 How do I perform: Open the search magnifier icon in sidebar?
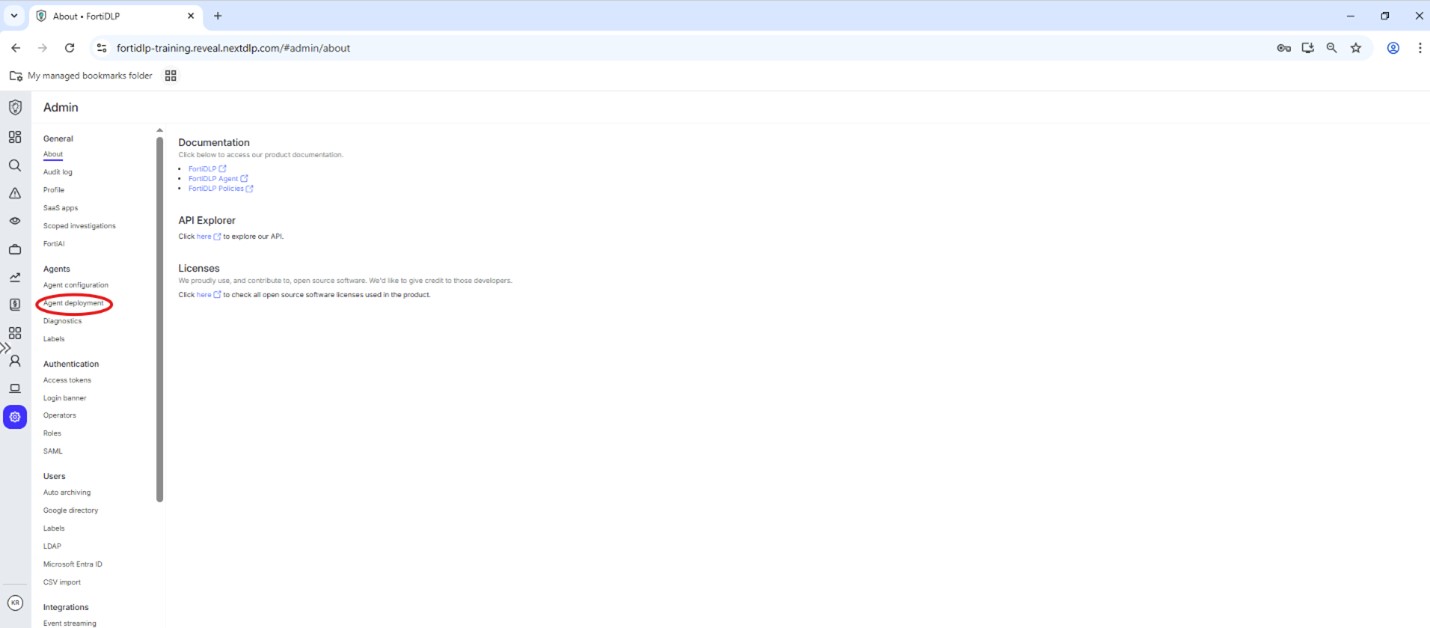(x=15, y=165)
